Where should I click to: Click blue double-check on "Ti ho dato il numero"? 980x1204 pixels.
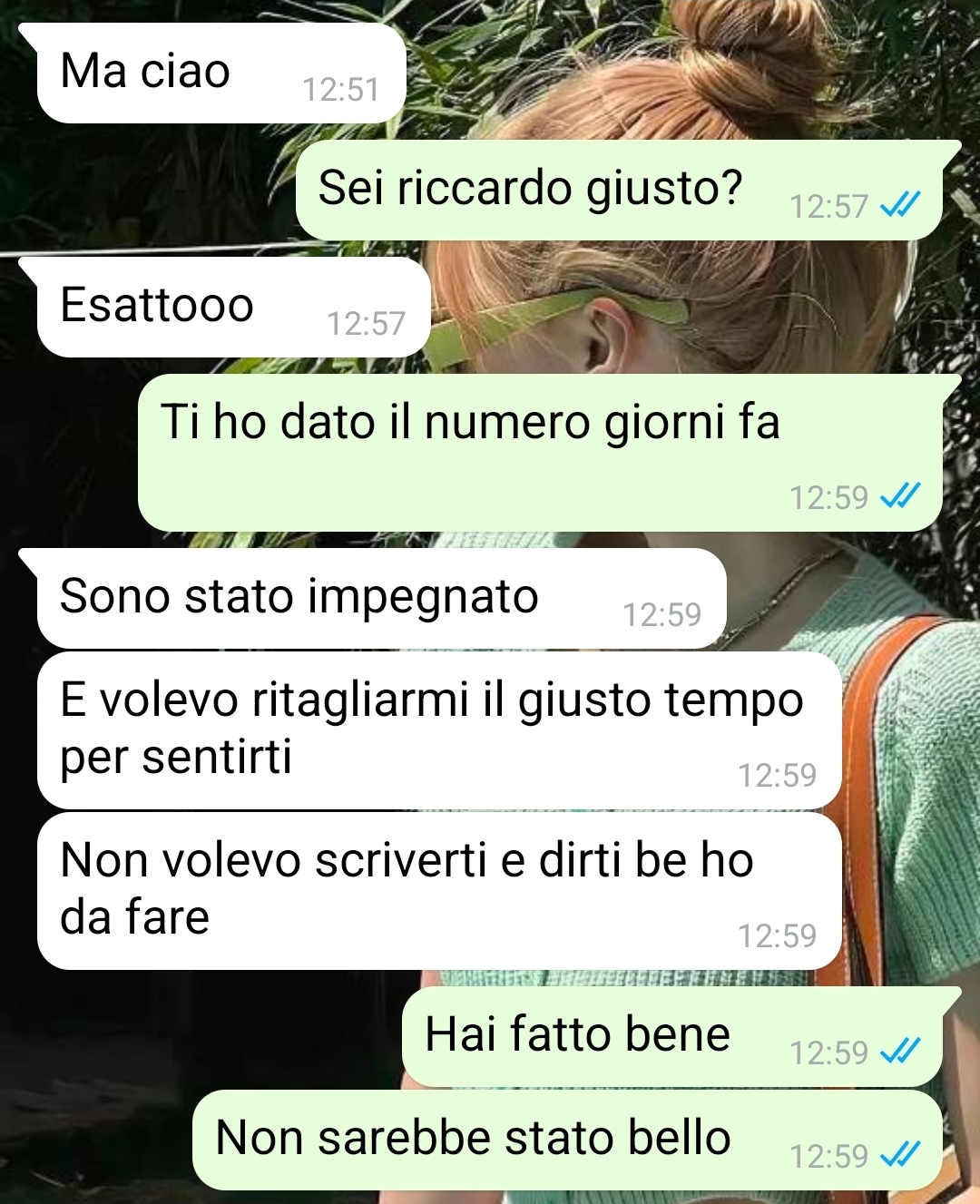(901, 496)
